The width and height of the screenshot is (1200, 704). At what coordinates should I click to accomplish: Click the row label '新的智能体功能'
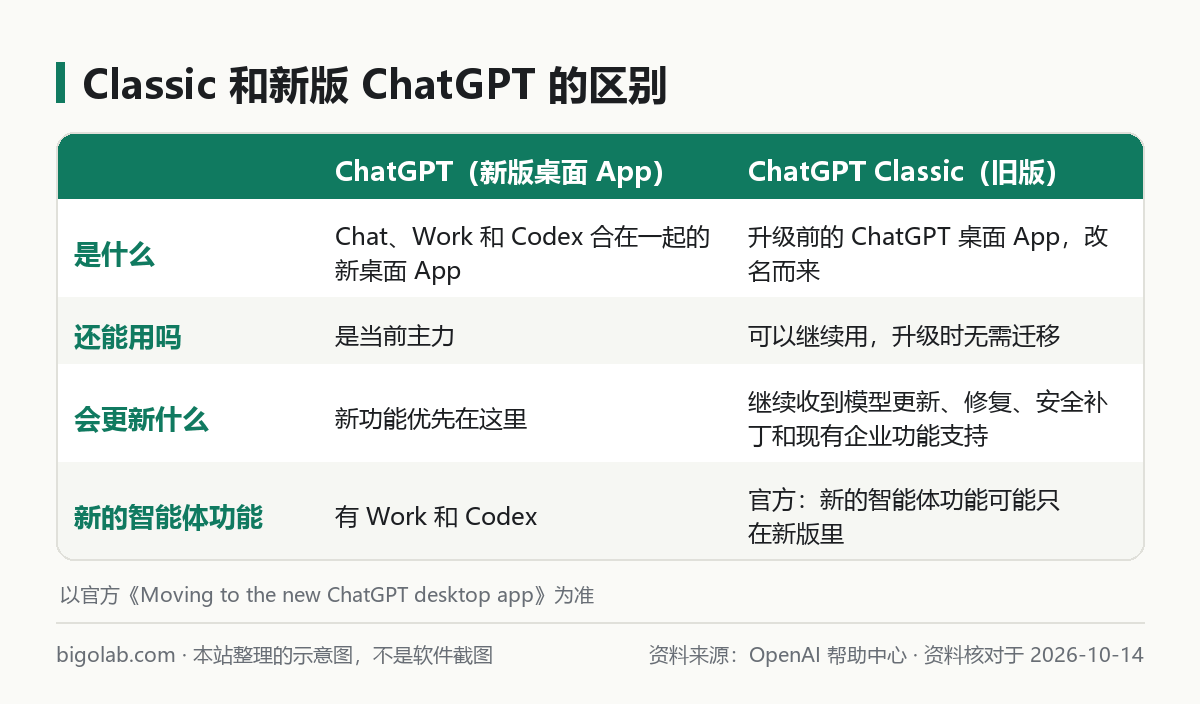click(x=168, y=517)
